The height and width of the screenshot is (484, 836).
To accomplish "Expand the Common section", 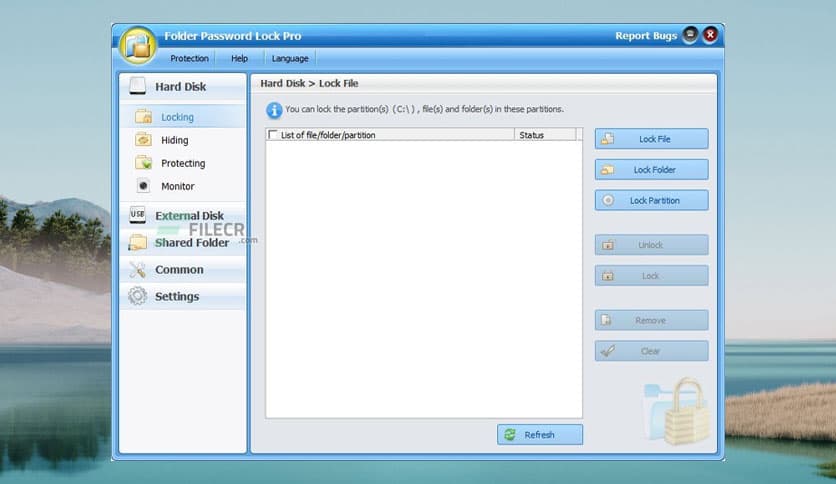I will coord(182,270).
